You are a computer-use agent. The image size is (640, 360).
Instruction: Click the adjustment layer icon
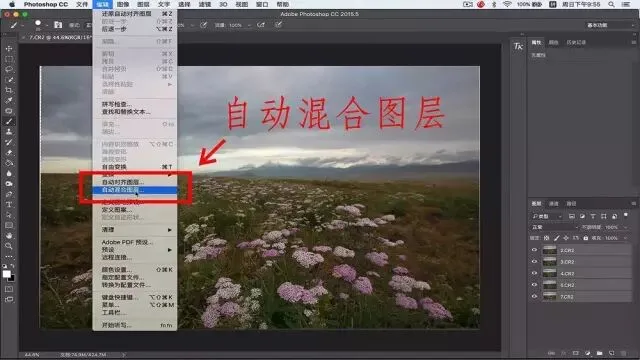(x=587, y=353)
